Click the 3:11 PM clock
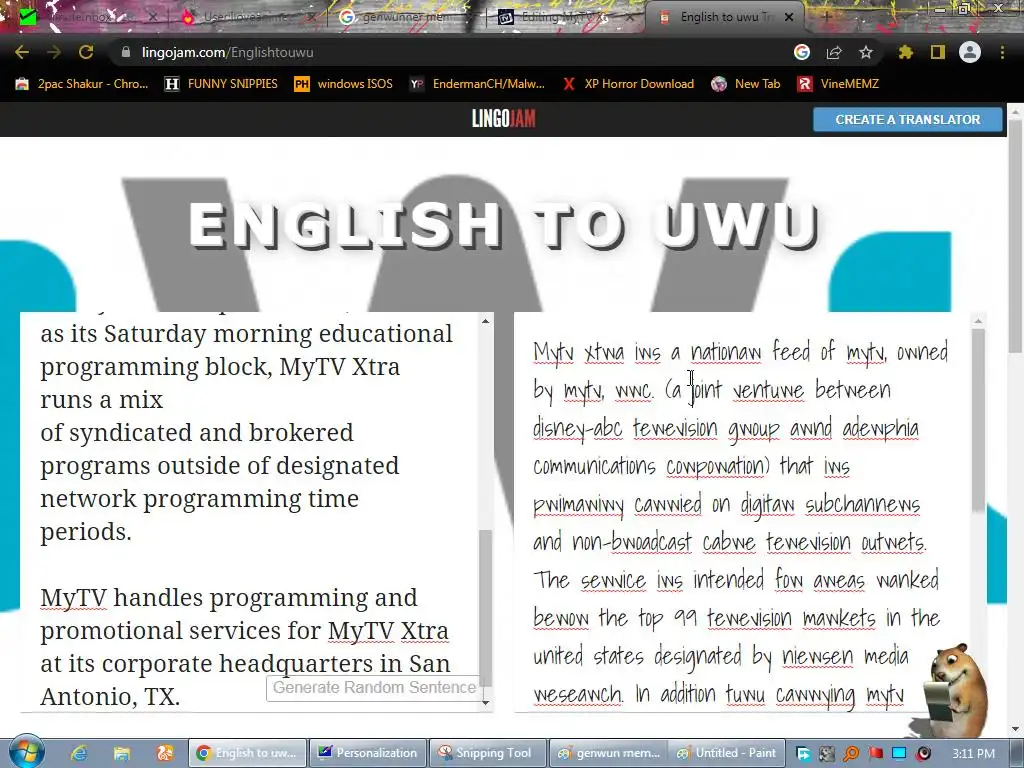 pos(973,754)
